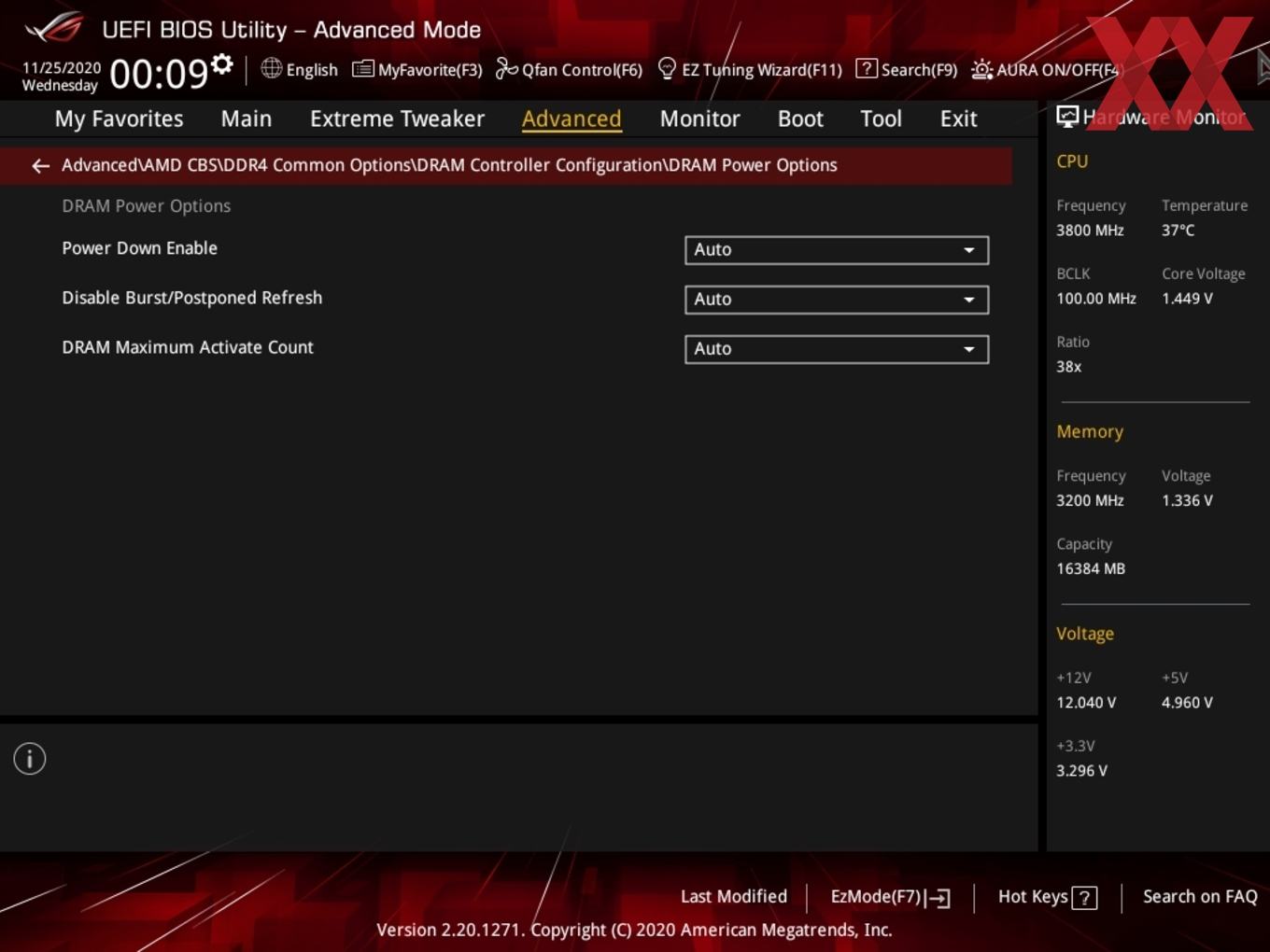
Task: Click Search on FAQ link
Action: pos(1200,897)
